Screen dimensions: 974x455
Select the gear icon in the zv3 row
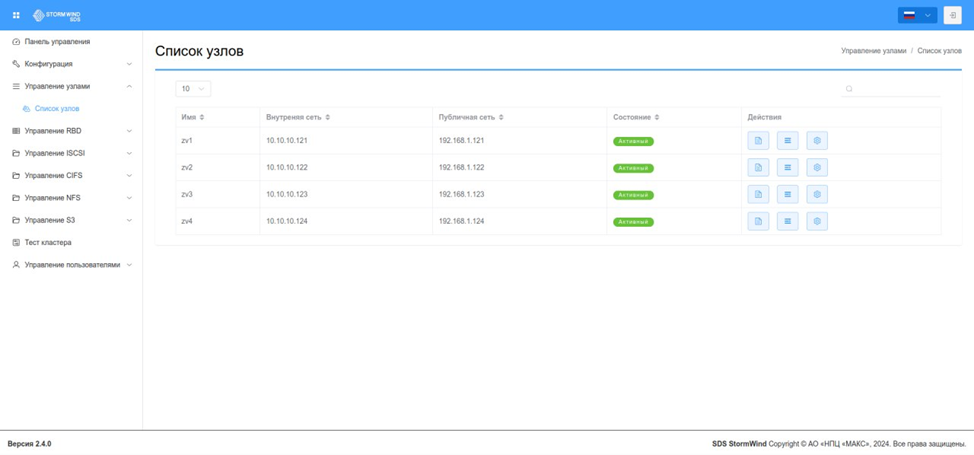817,195
